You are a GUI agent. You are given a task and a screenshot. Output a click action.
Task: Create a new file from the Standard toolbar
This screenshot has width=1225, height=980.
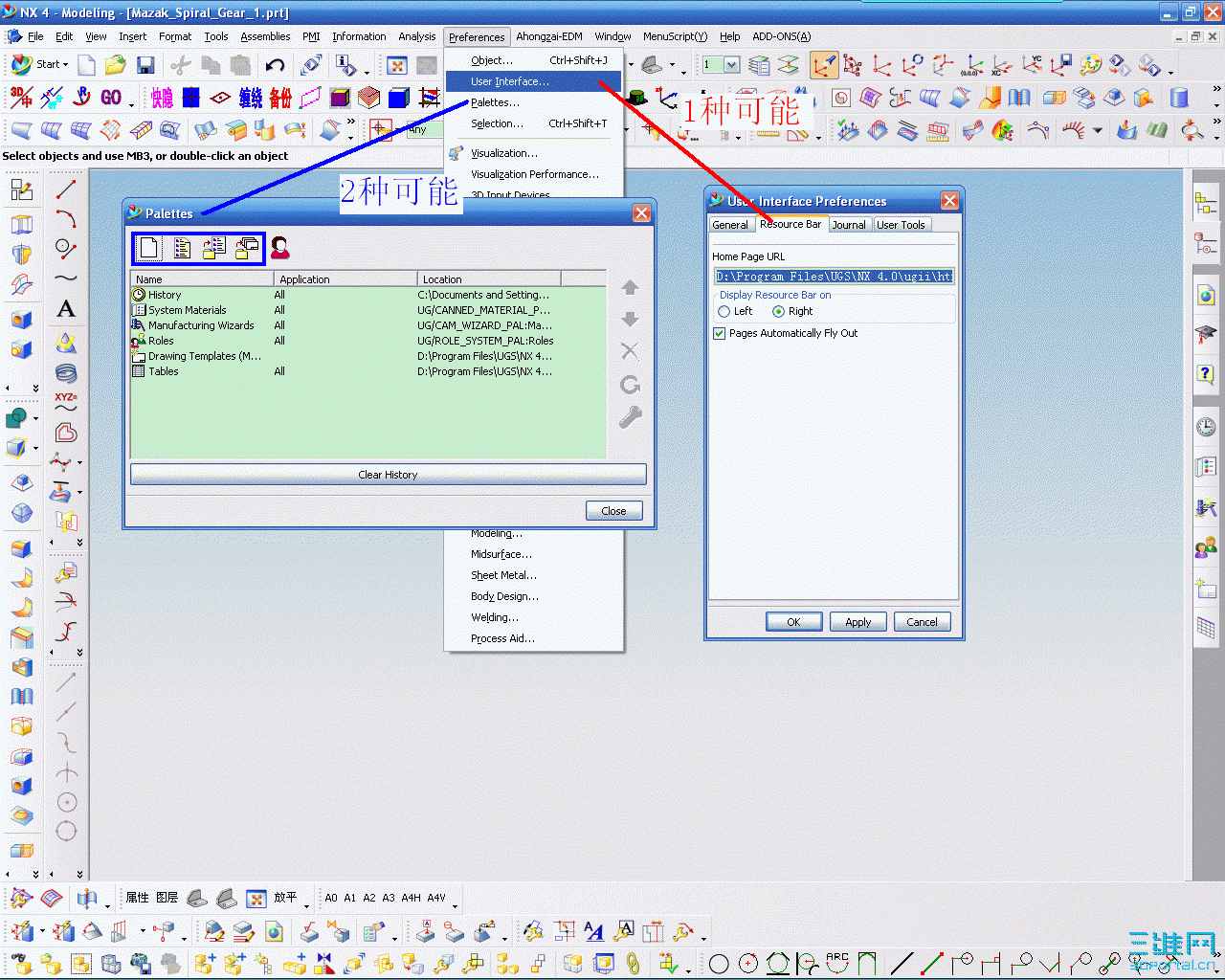coord(86,65)
